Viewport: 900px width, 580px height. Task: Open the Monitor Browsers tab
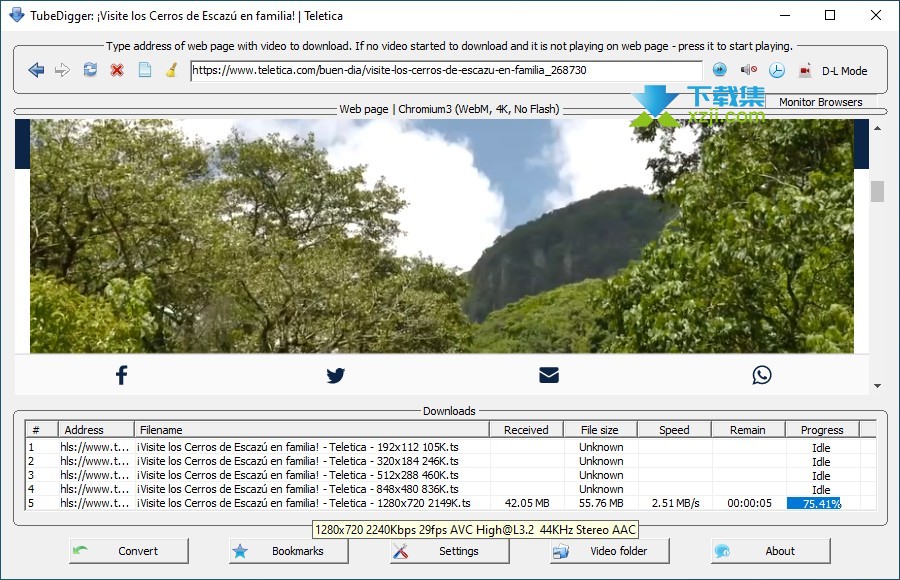point(820,102)
